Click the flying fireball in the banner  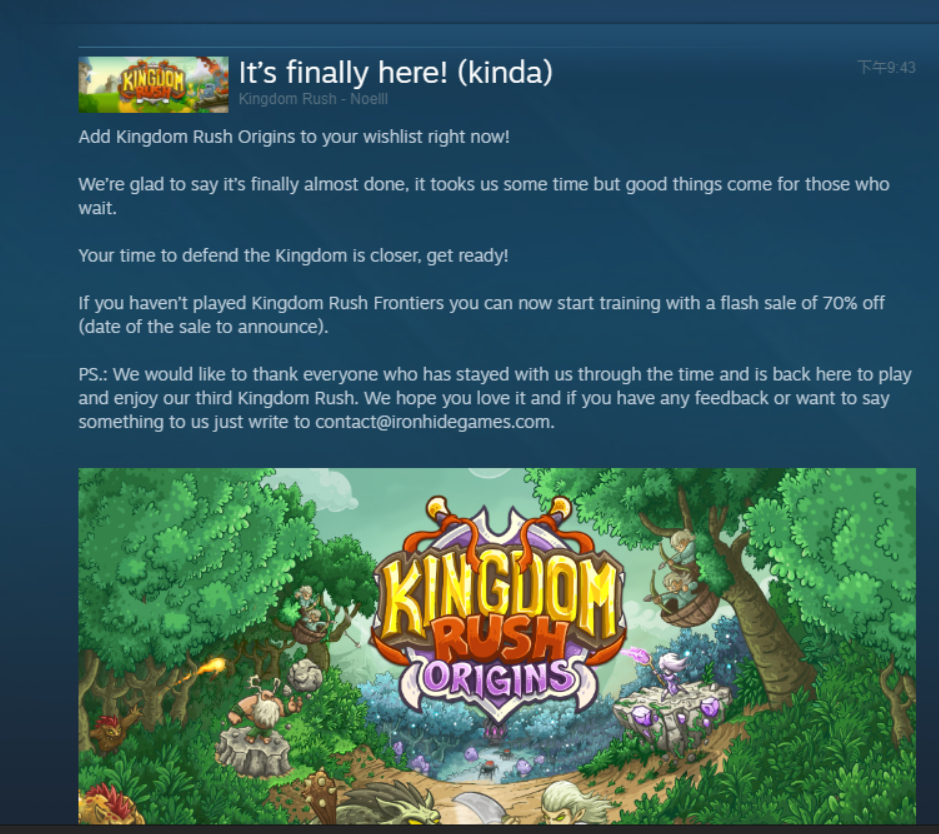coord(213,666)
